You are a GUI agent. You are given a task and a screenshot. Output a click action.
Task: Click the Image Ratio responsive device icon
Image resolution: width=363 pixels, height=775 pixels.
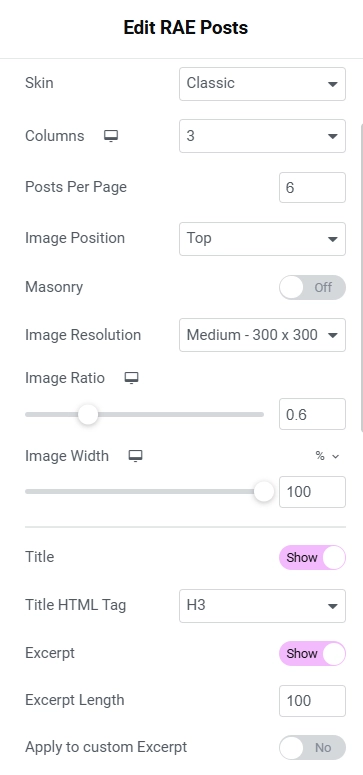(x=131, y=378)
